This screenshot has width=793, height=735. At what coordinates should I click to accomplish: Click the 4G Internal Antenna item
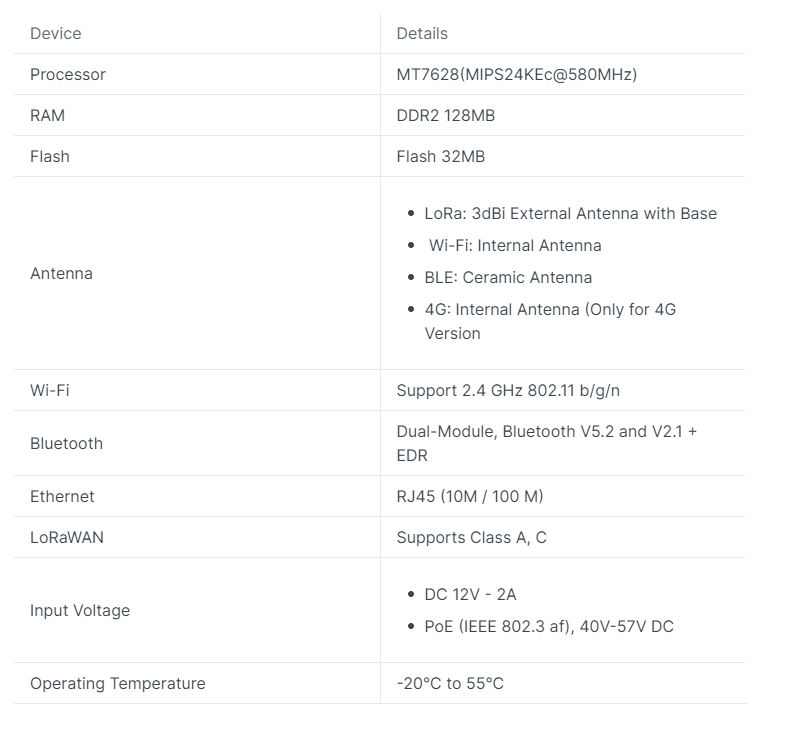(x=550, y=321)
